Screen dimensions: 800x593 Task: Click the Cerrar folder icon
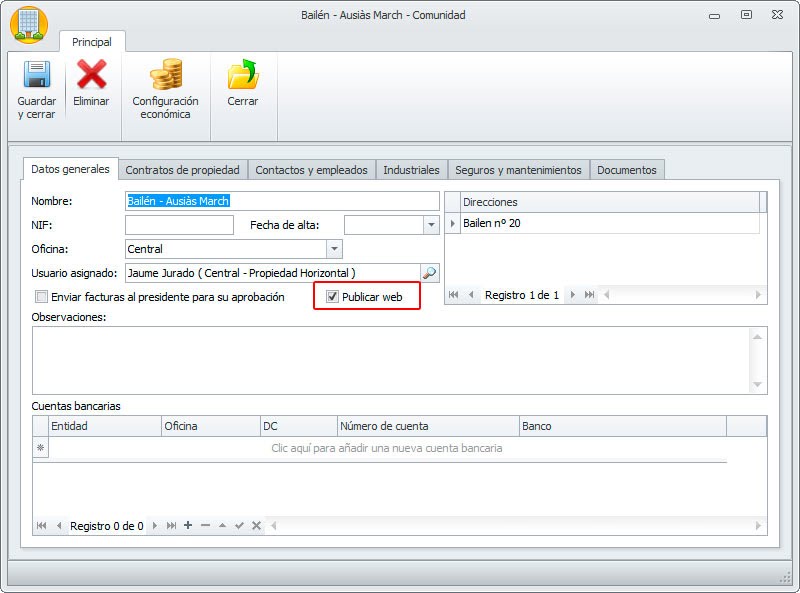coord(243,74)
